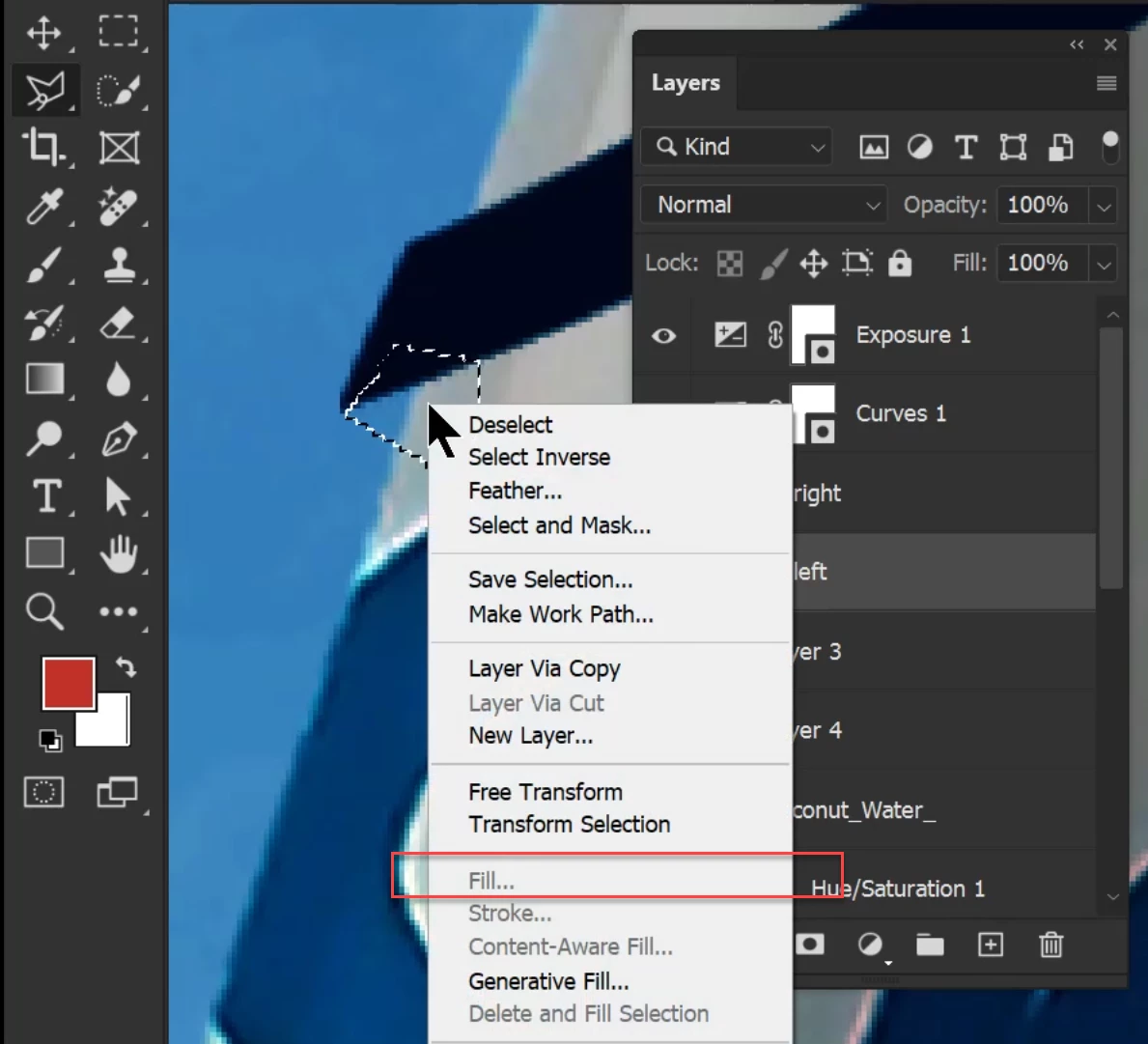Select the Path Selection tool
The width and height of the screenshot is (1148, 1044).
[117, 496]
